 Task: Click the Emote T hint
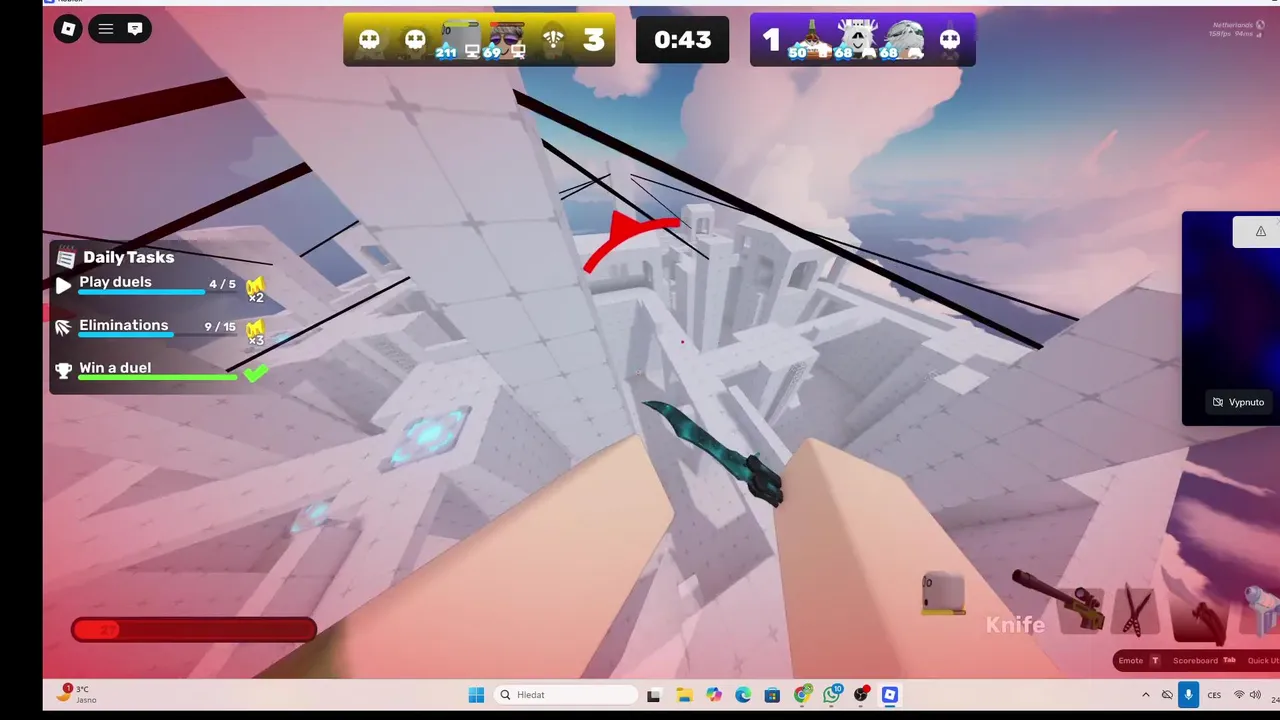1138,660
